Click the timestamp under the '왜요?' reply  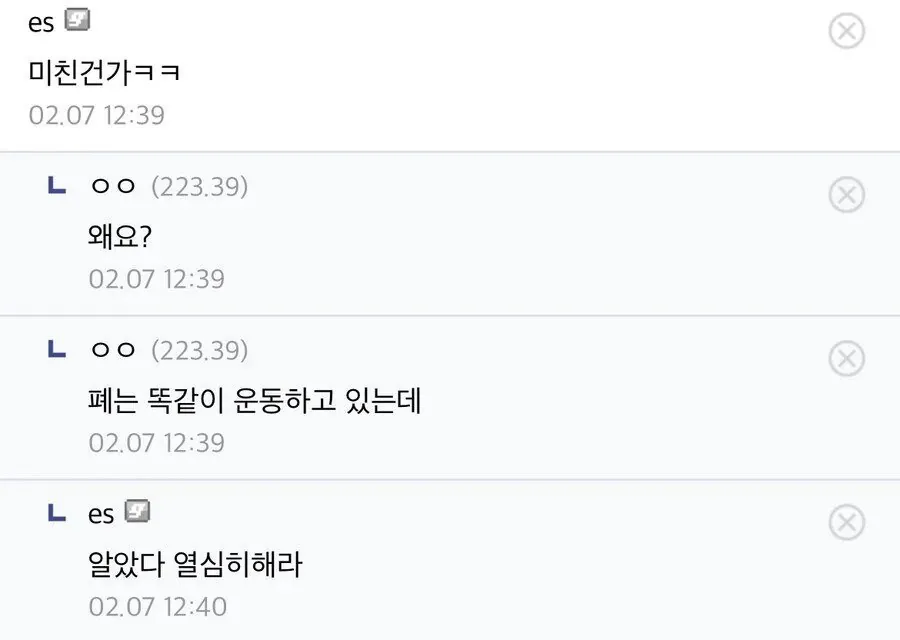pos(155,279)
